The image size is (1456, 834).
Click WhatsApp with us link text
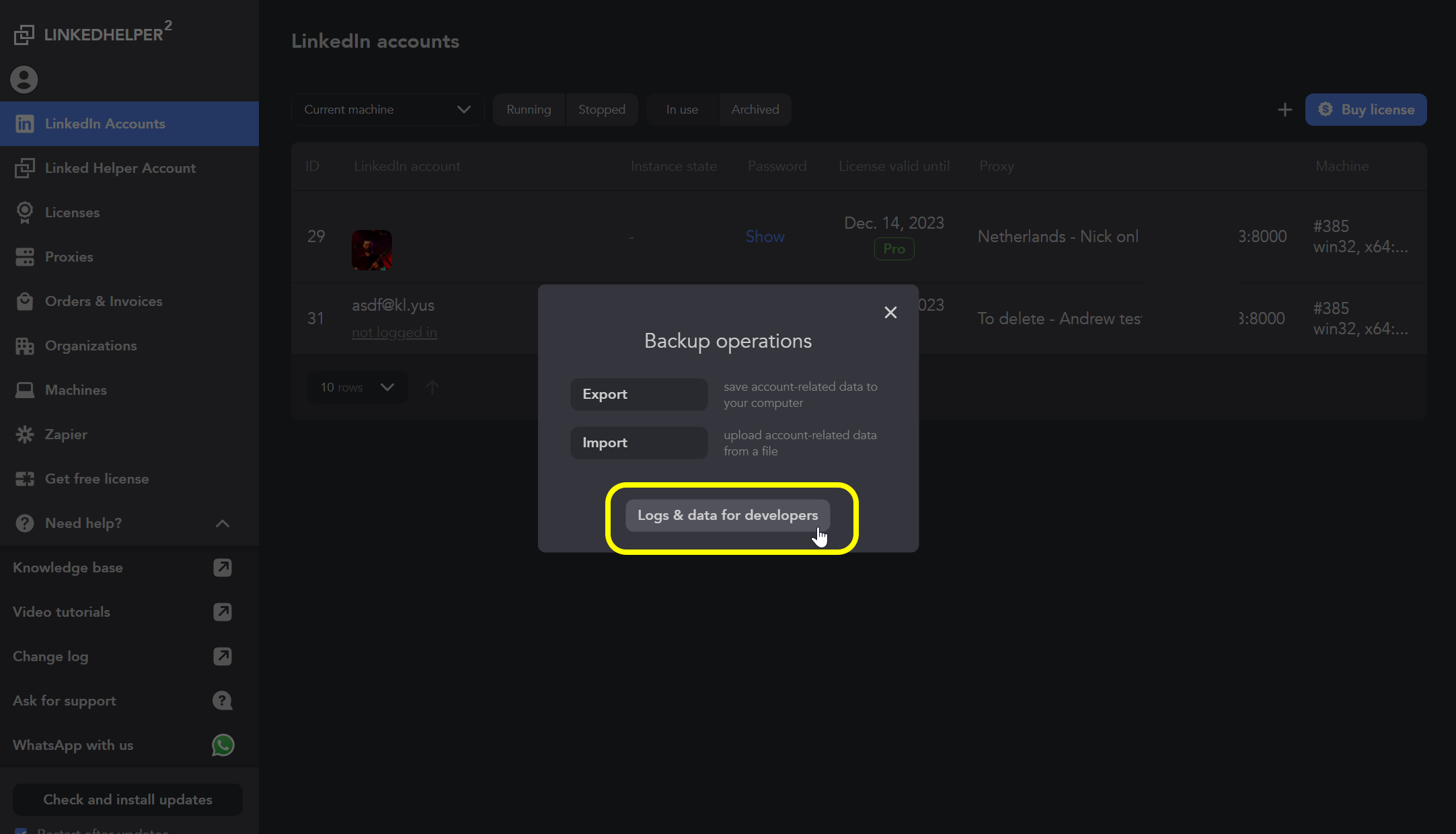point(73,745)
